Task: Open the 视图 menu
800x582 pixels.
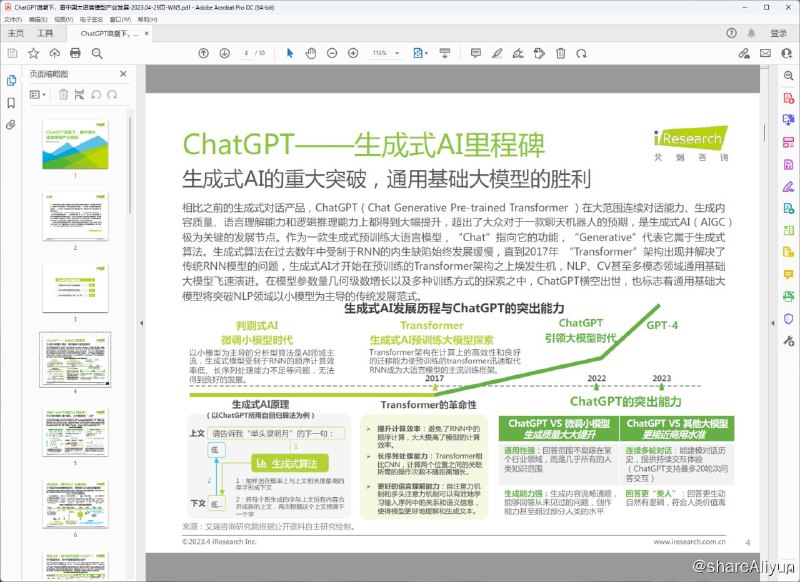Action: (64, 21)
